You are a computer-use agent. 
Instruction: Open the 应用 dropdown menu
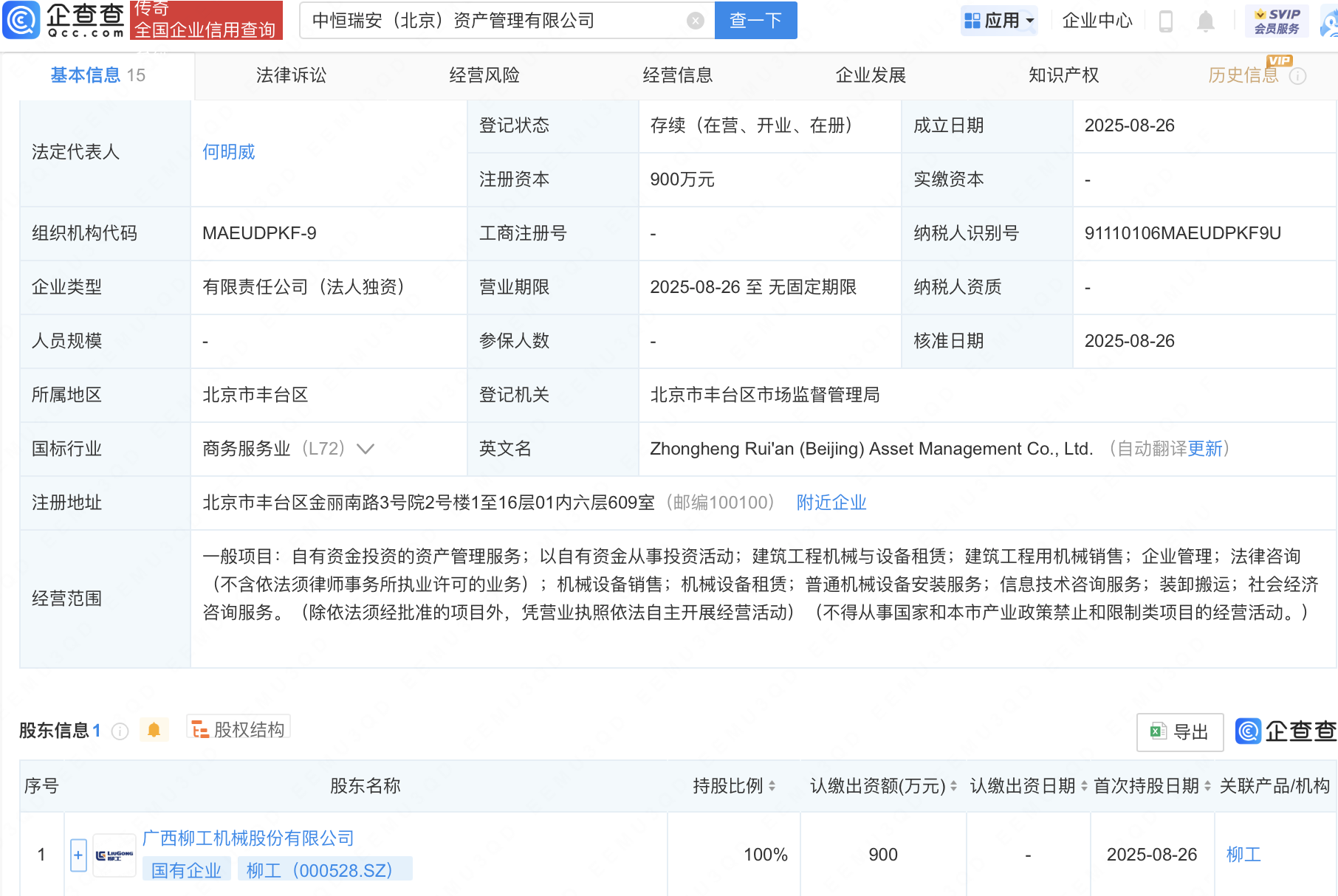click(998, 20)
